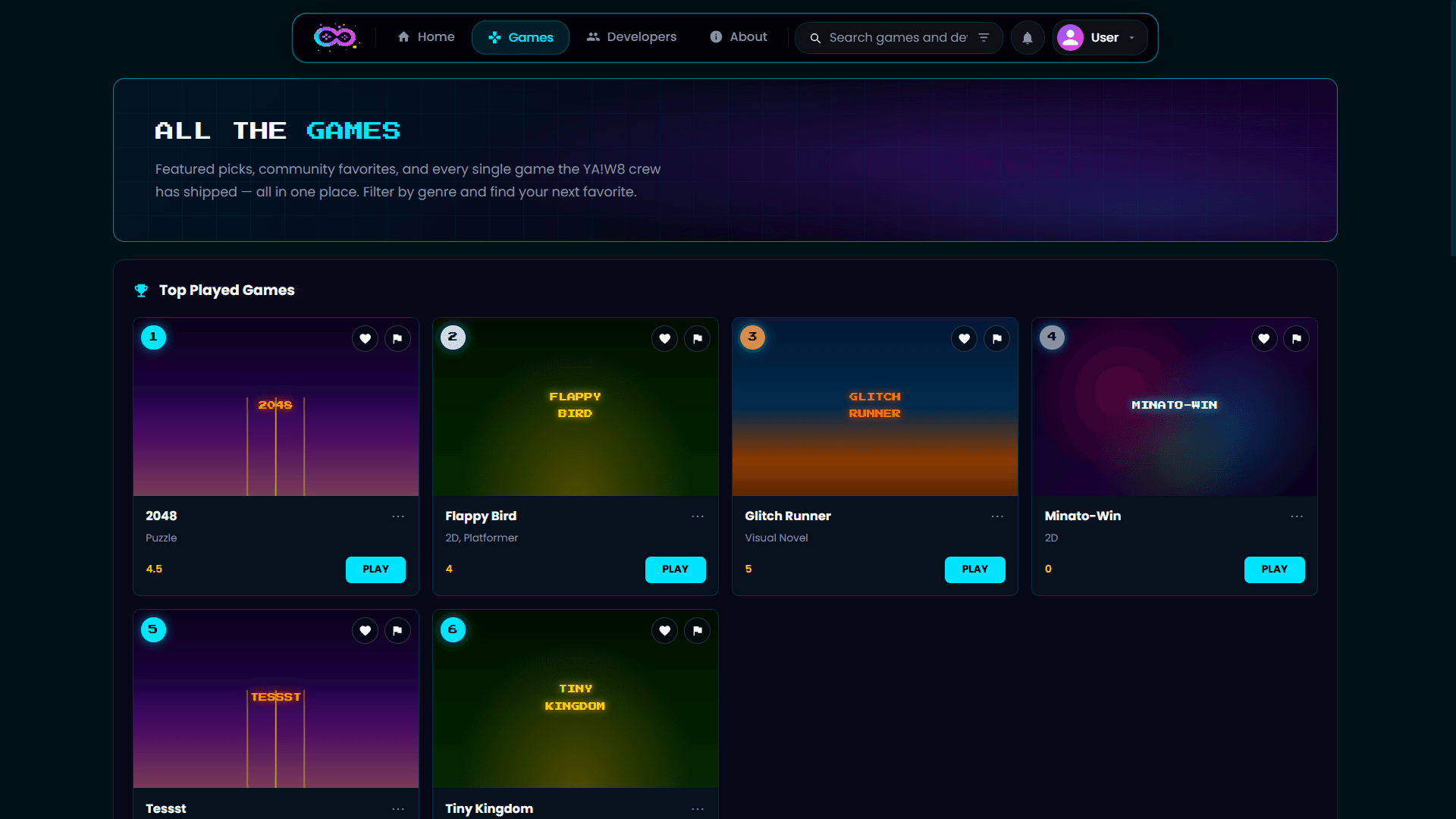Open the Minato-Win thumbnail

[1174, 407]
